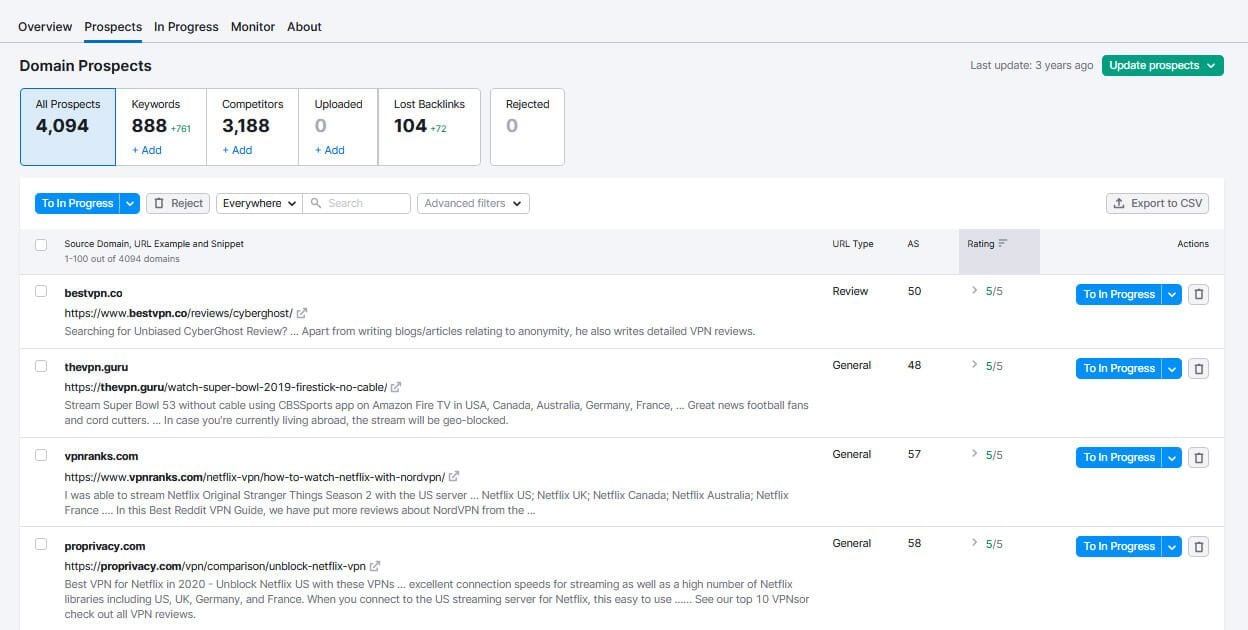1248x630 pixels.
Task: Expand rating details for proprivacy.com
Action: [x=975, y=543]
